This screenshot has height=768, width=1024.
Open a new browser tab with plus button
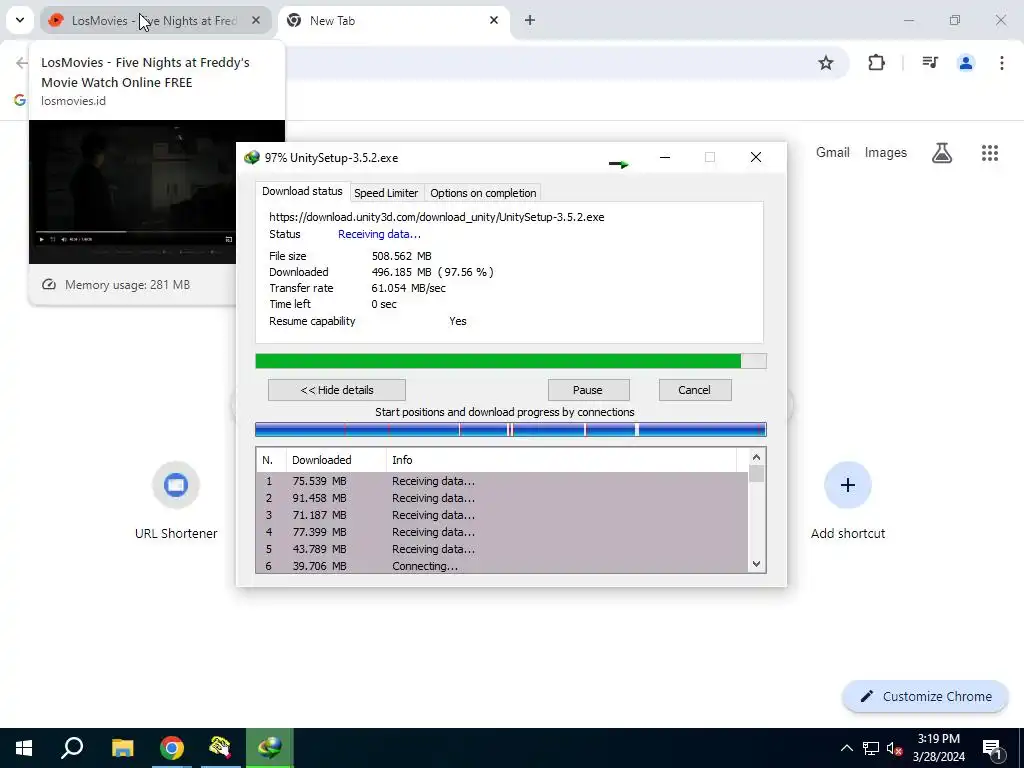530,20
